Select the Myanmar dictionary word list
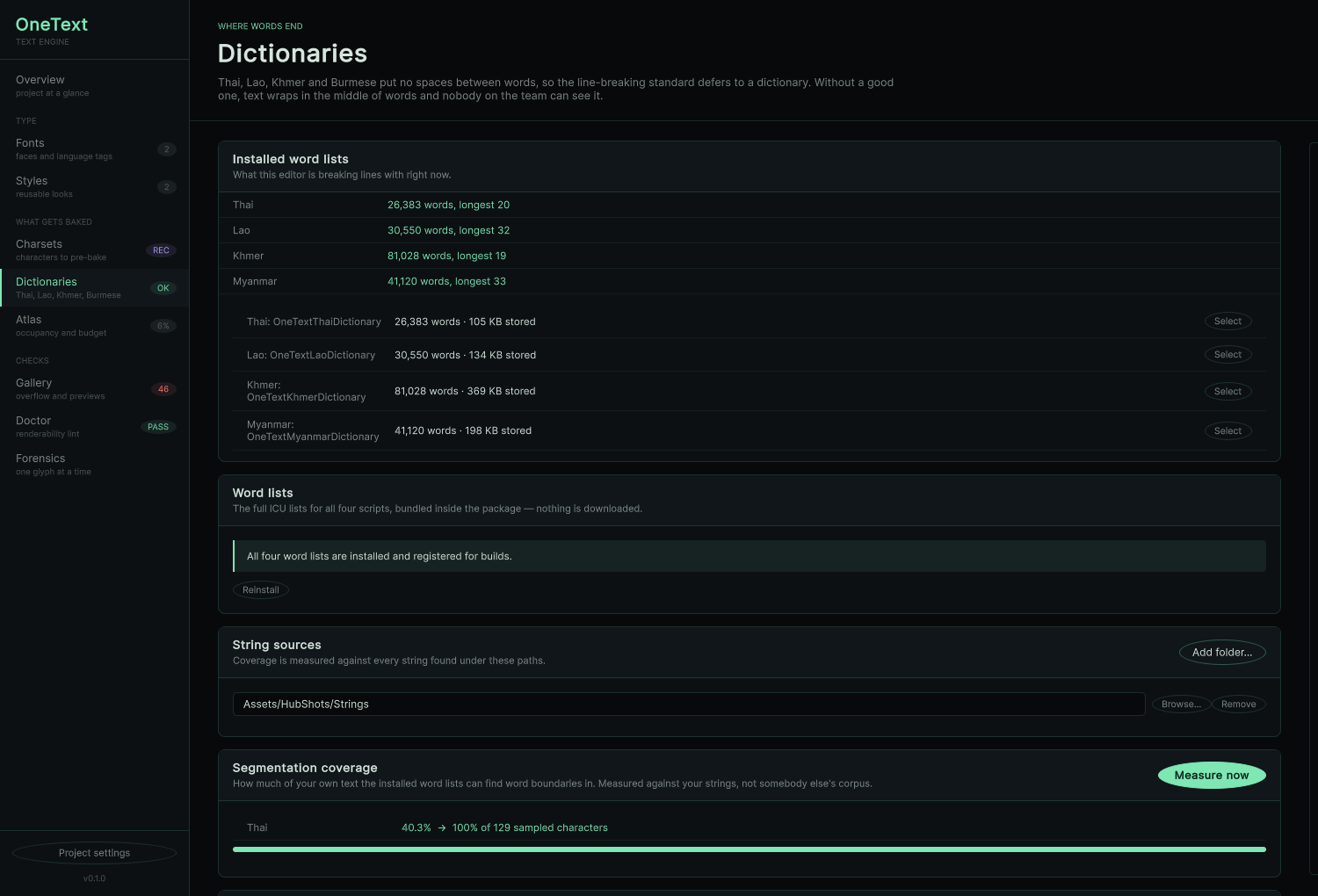The width and height of the screenshot is (1318, 896). [1227, 431]
